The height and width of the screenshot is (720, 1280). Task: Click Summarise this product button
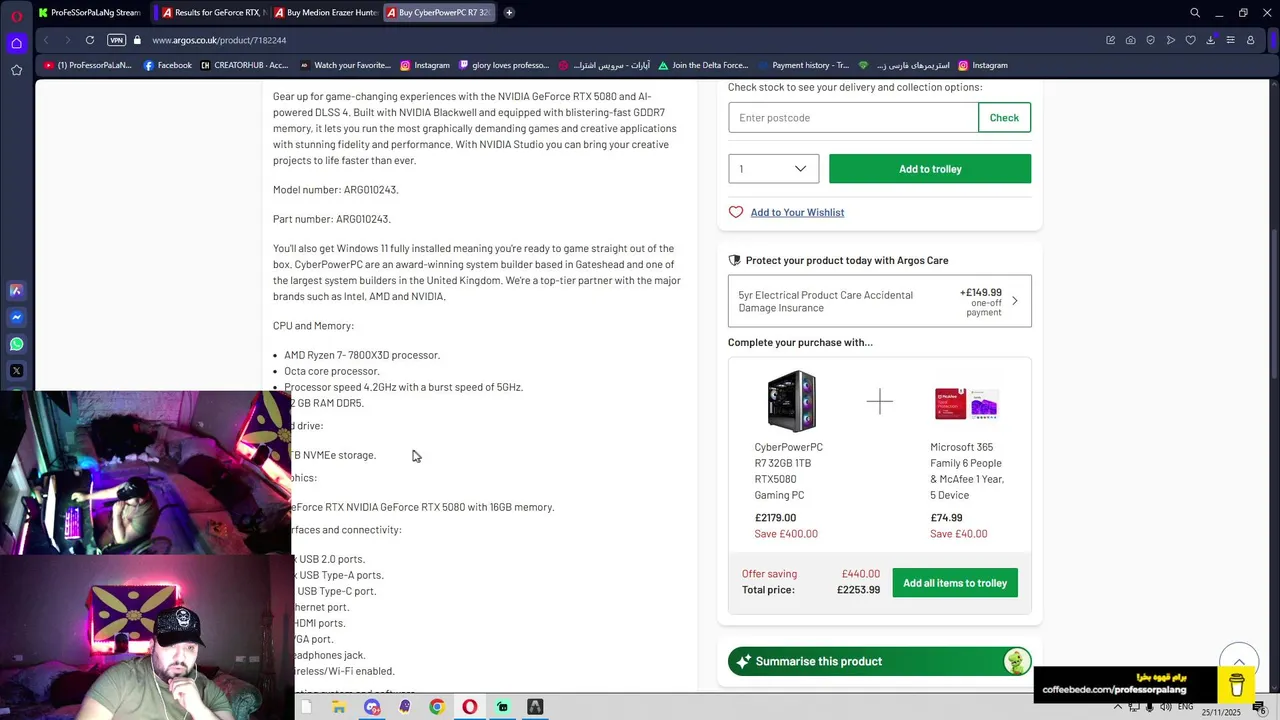click(x=879, y=661)
